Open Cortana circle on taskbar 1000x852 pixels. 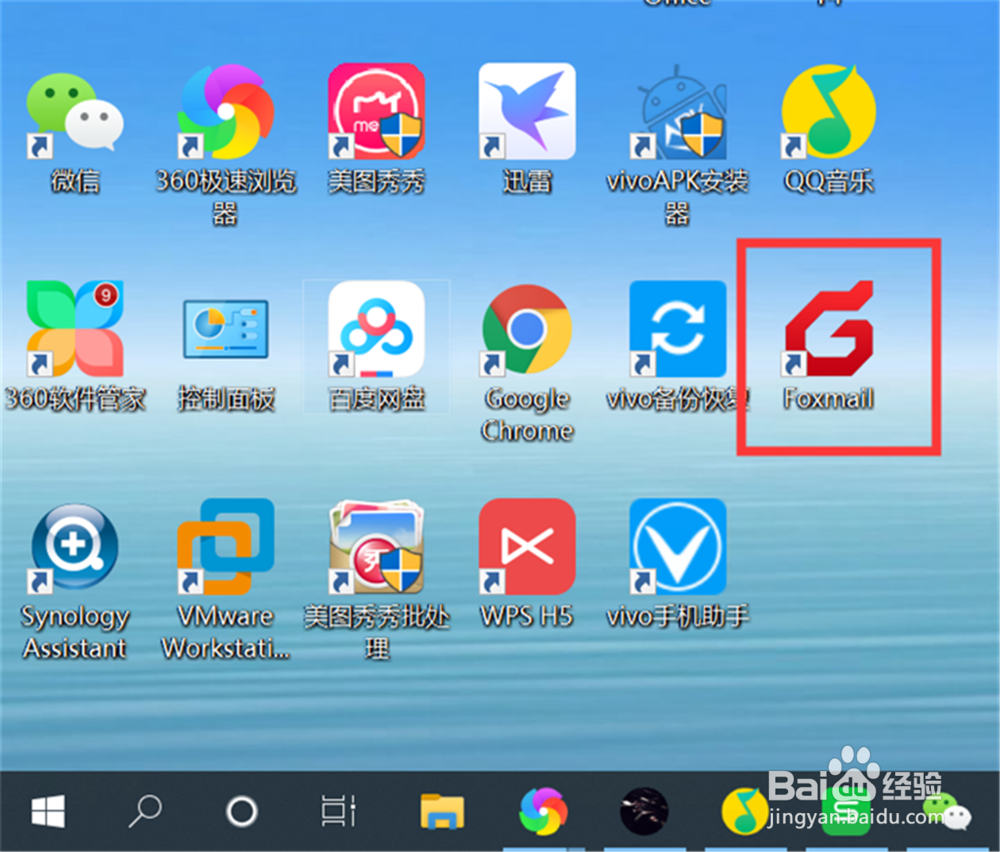(242, 812)
